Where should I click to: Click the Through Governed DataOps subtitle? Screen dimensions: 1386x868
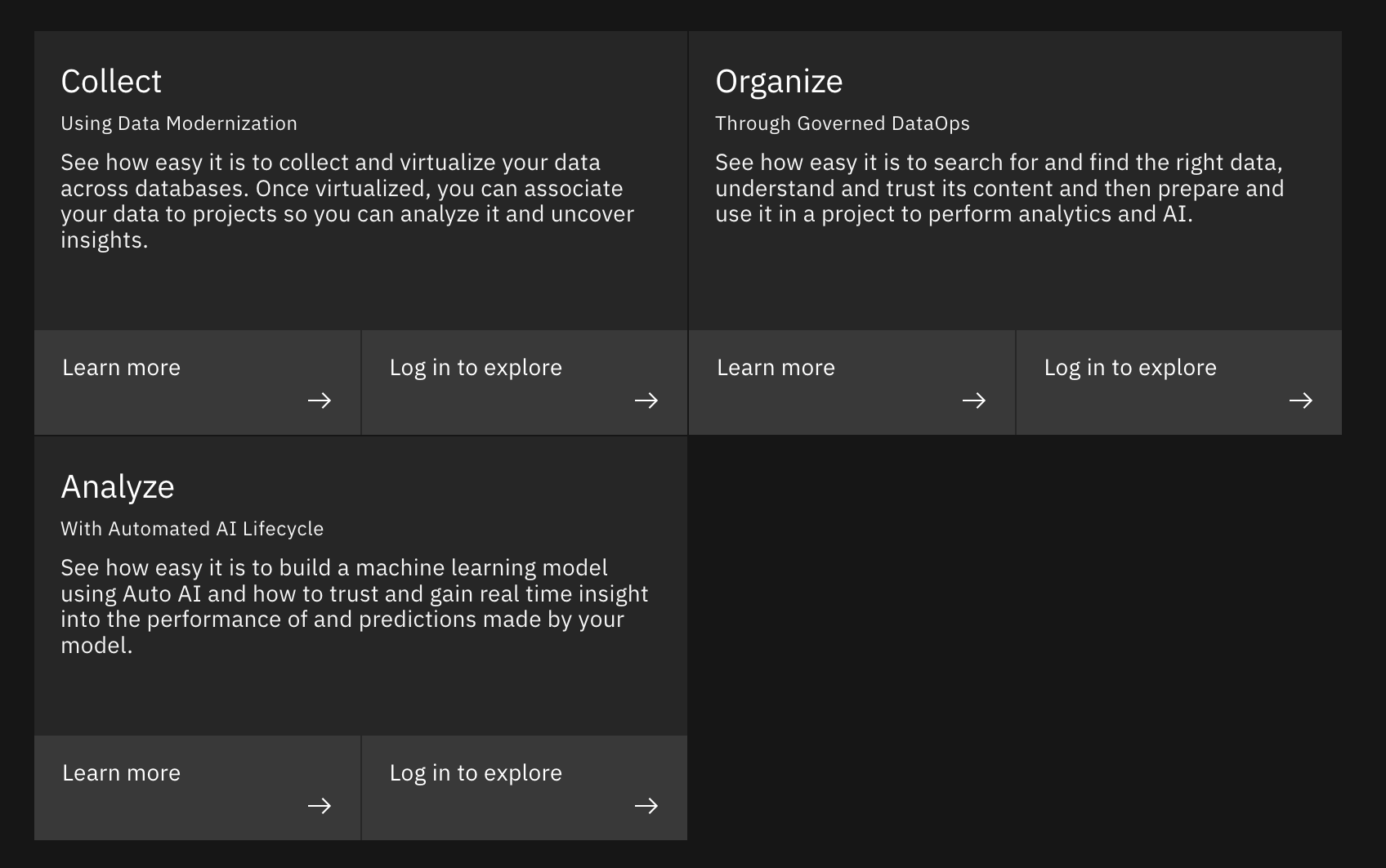(843, 123)
